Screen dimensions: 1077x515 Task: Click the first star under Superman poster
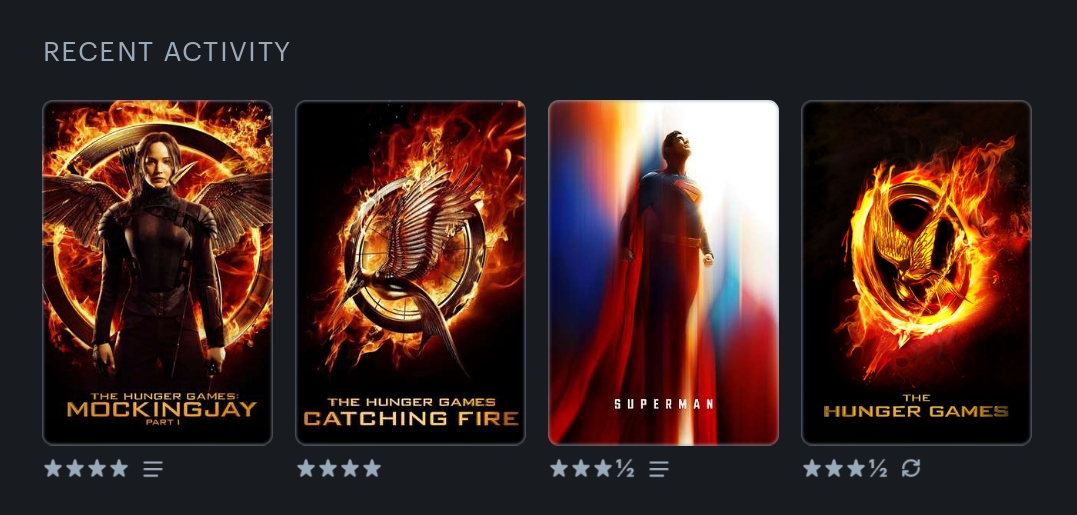coord(559,468)
